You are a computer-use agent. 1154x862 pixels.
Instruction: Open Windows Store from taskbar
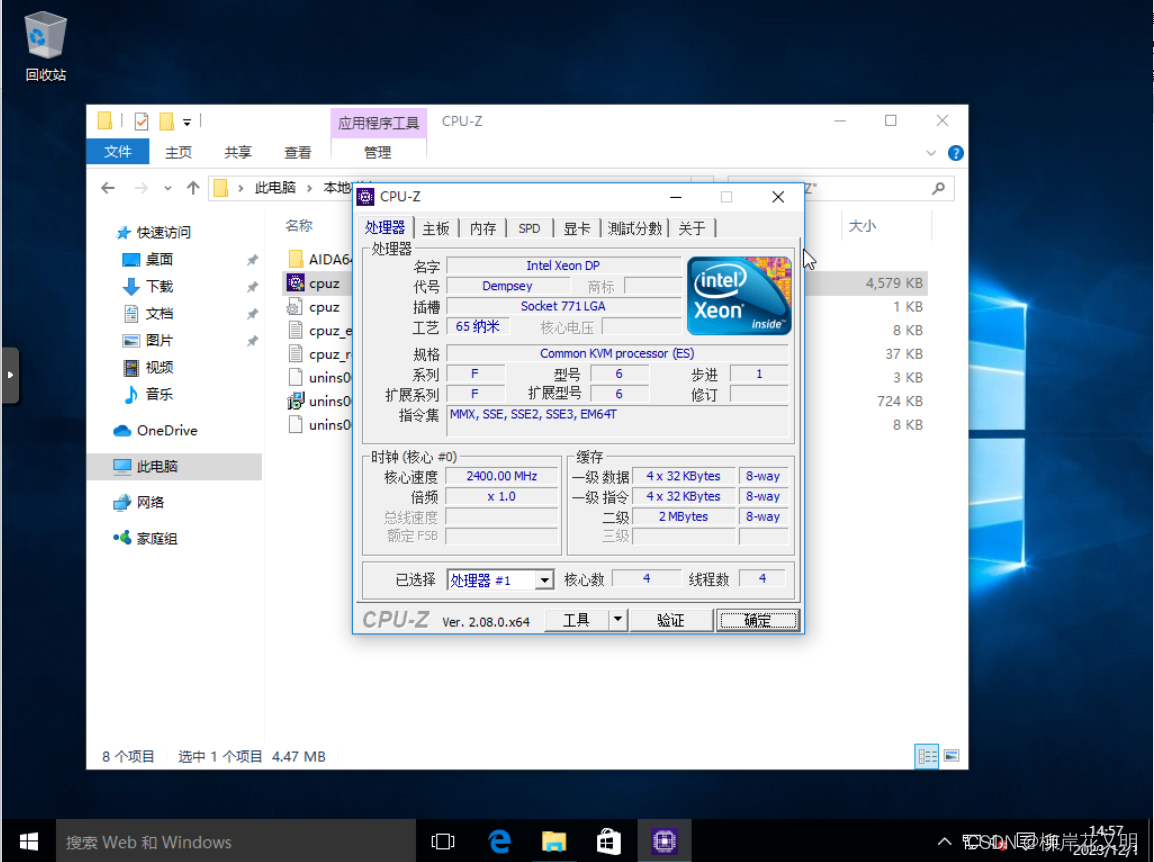[x=609, y=841]
